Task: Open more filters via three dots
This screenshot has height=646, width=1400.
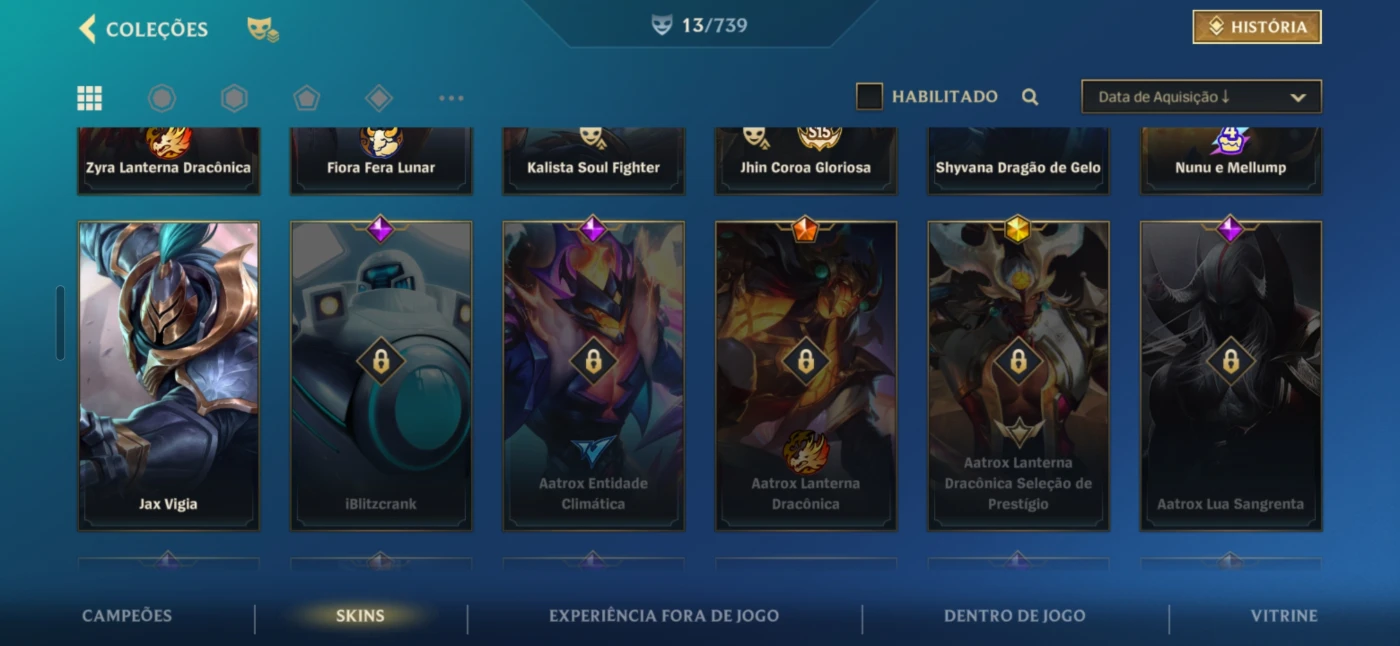Action: point(451,98)
